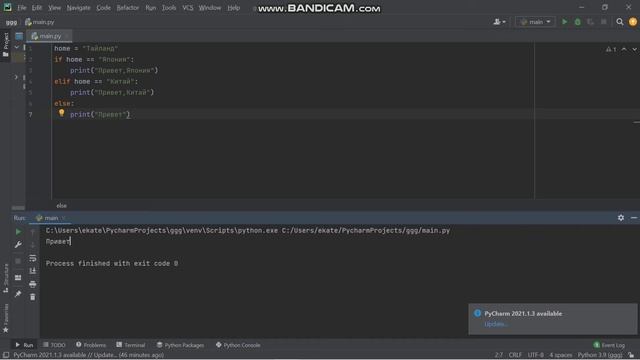Click the UTF-8 encoding selector
Viewport: 640px width, 360px height.
pos(536,355)
